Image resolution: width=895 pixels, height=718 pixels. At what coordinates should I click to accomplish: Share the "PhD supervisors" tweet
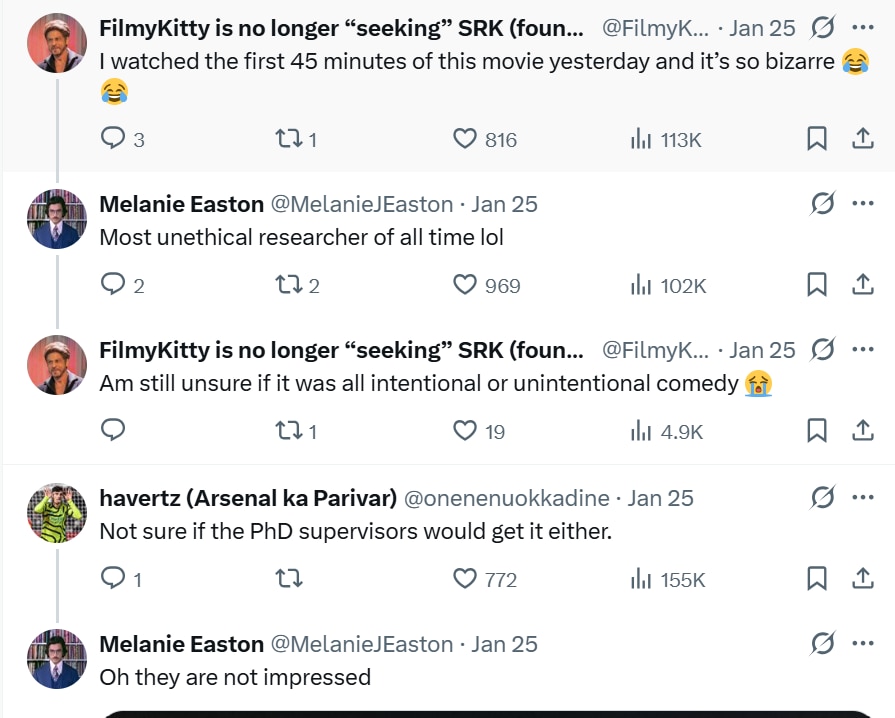pos(862,579)
